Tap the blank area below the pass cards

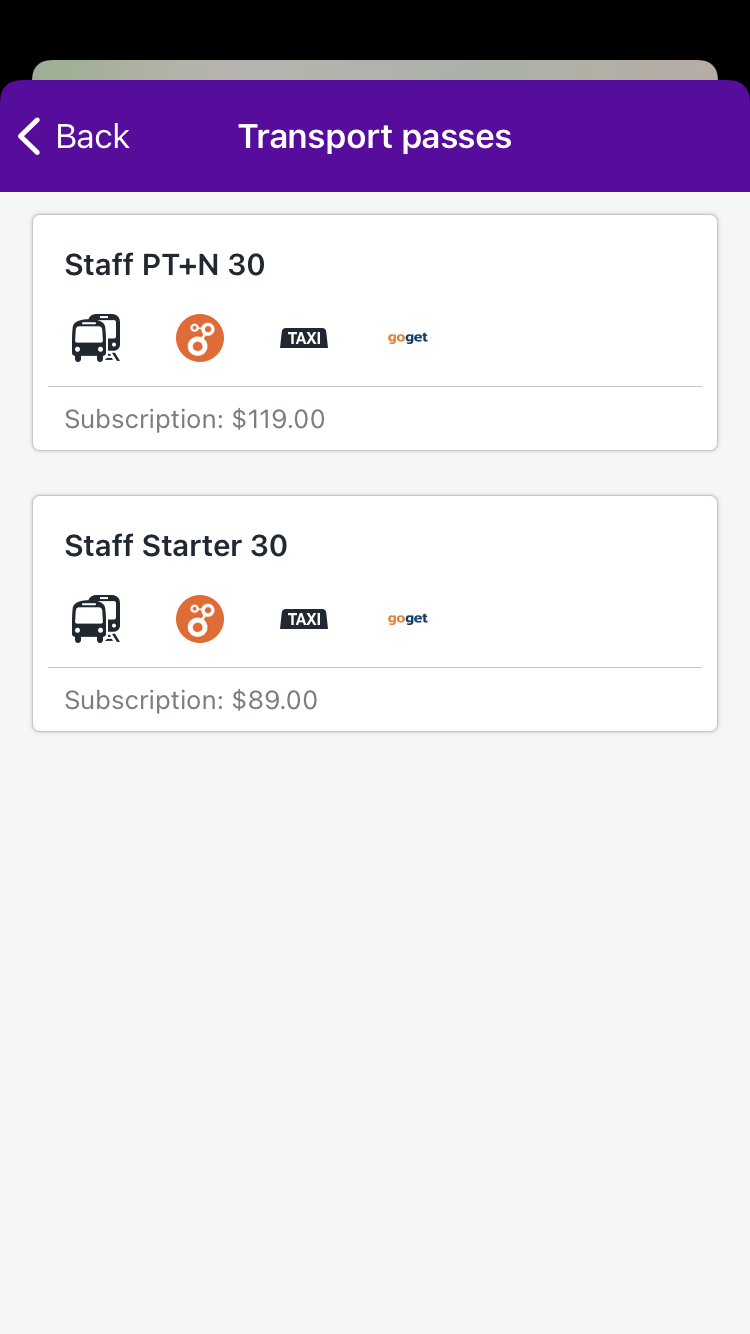[x=375, y=1000]
